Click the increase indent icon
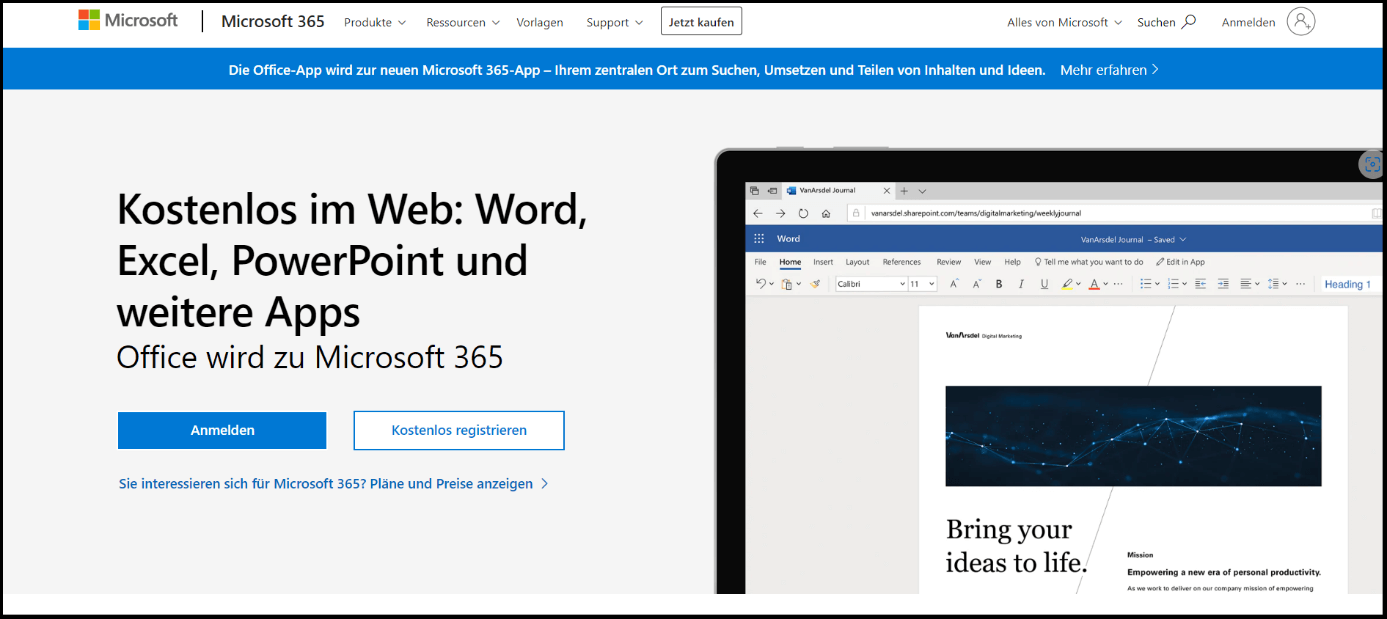The height and width of the screenshot is (619, 1387). [x=1223, y=284]
